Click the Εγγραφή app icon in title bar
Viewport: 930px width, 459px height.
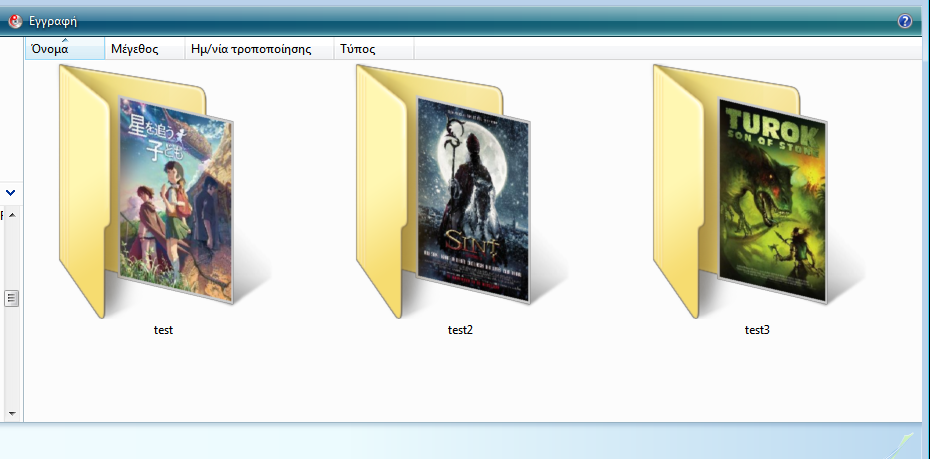[15, 22]
